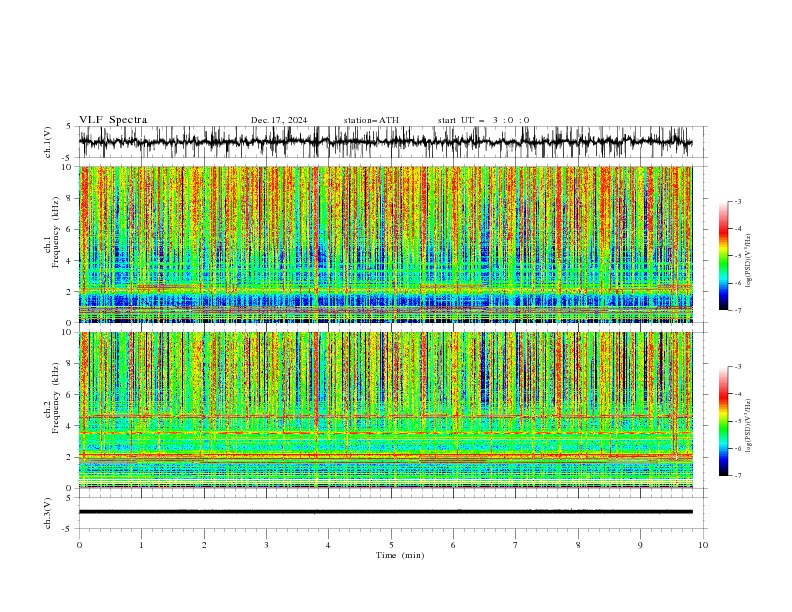
Task: Click the "ch.1(V)" waveform axis label
Action: [48, 142]
